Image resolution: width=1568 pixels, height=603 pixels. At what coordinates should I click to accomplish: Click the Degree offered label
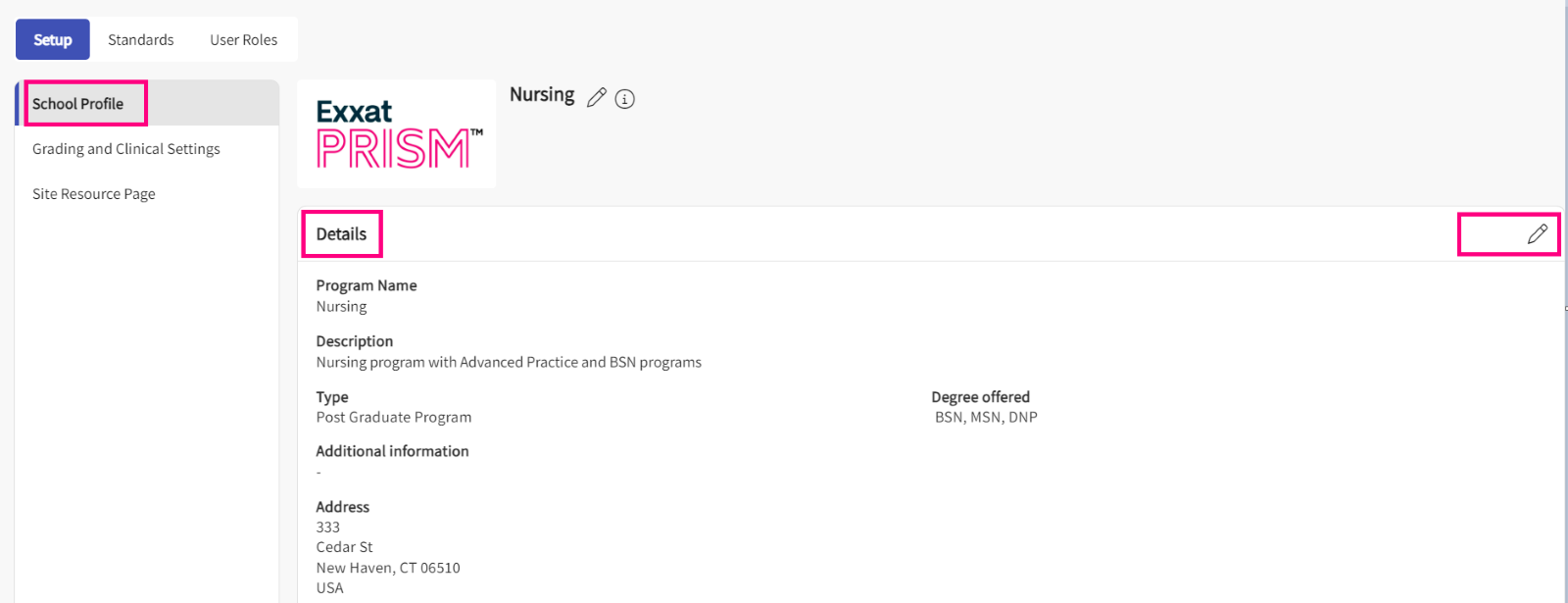[980, 397]
